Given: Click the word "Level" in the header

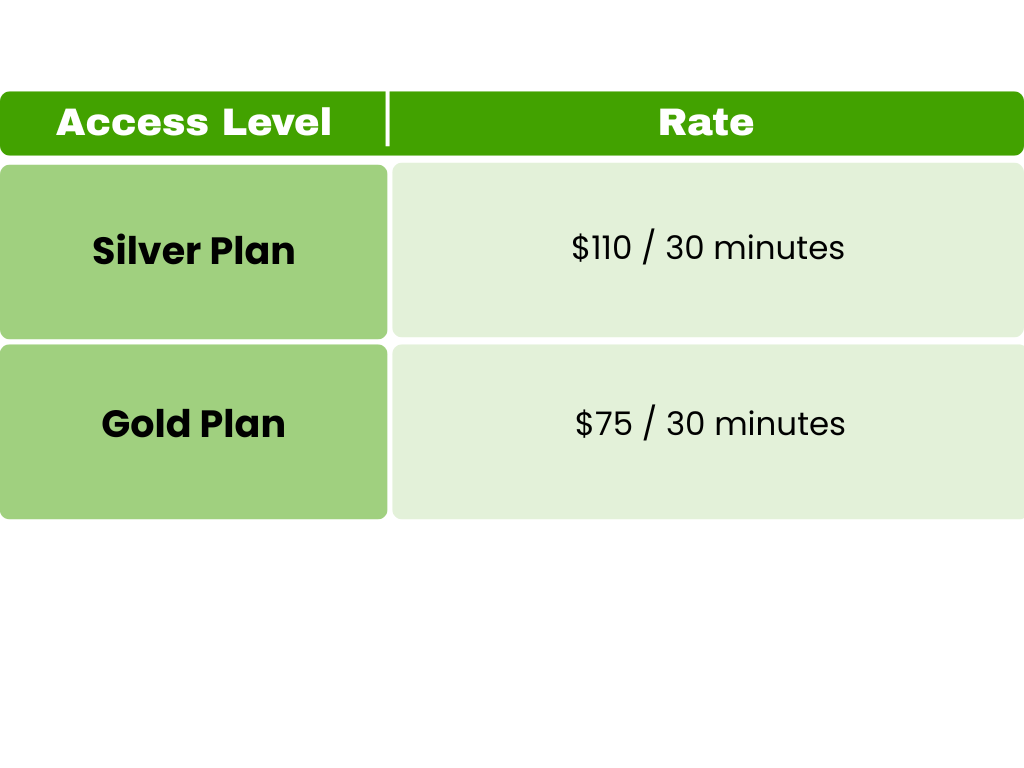Looking at the screenshot, I should [x=276, y=123].
